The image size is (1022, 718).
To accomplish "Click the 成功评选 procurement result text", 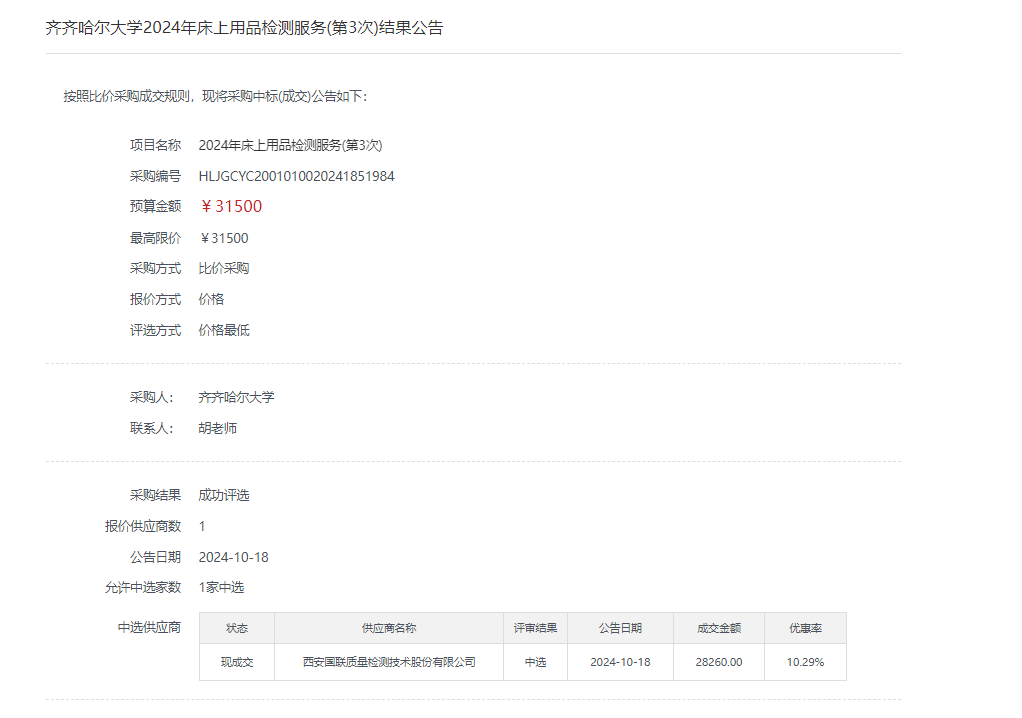I will pos(224,495).
